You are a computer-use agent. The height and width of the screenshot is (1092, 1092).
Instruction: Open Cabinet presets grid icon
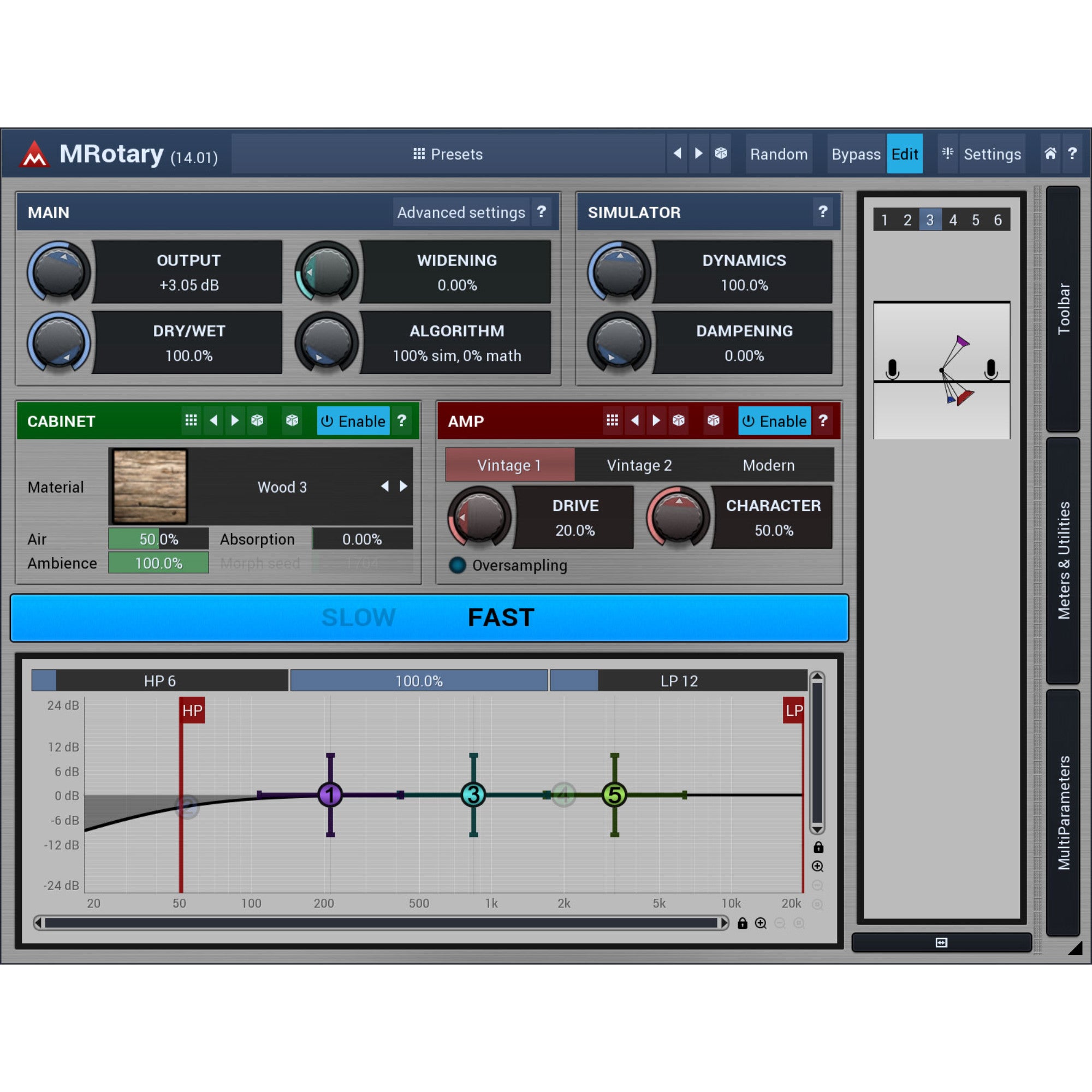(191, 420)
